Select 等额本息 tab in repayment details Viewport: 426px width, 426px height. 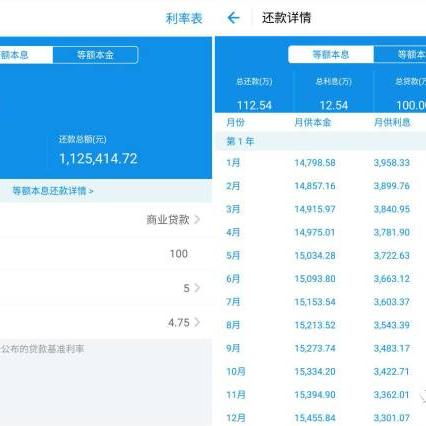click(331, 54)
